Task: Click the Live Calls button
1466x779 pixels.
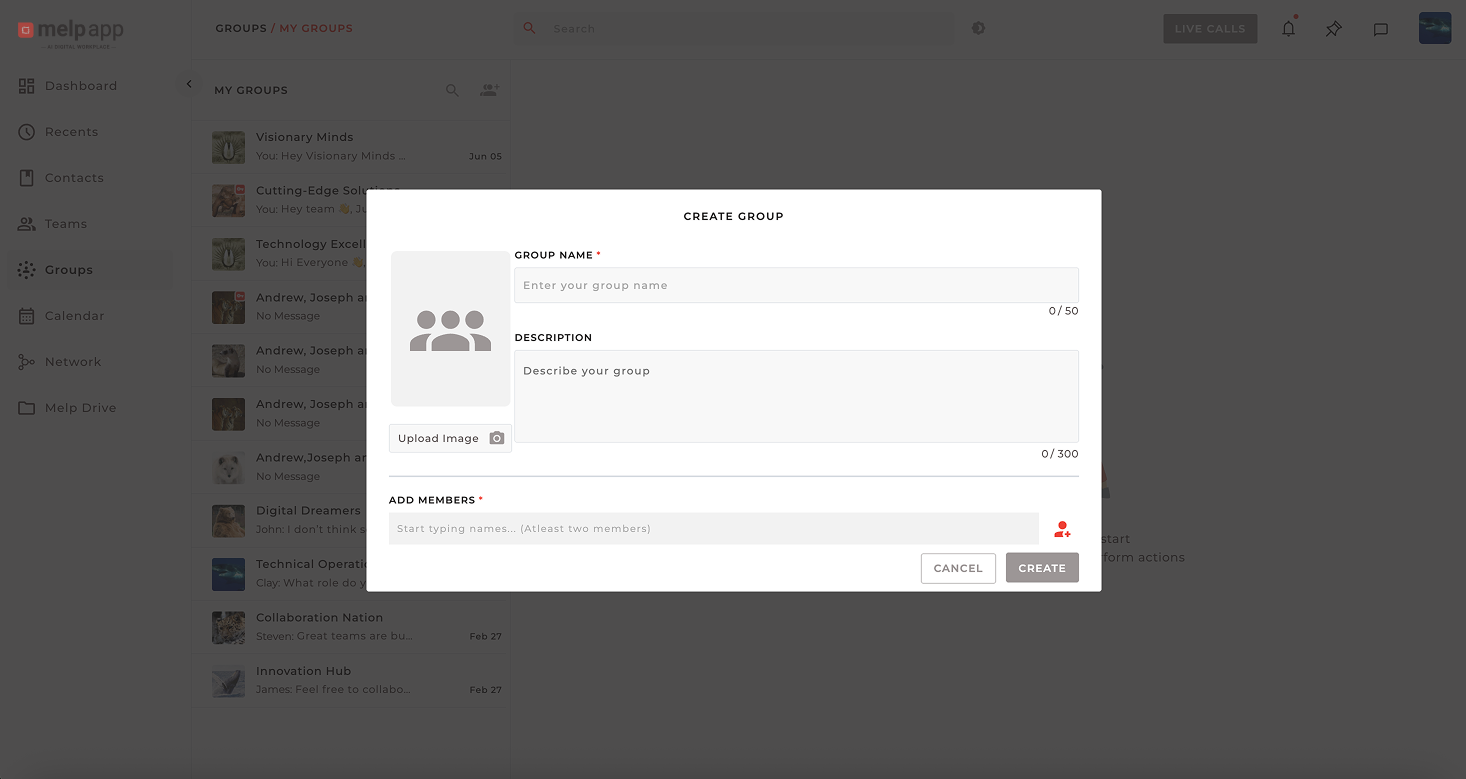Action: (1209, 29)
